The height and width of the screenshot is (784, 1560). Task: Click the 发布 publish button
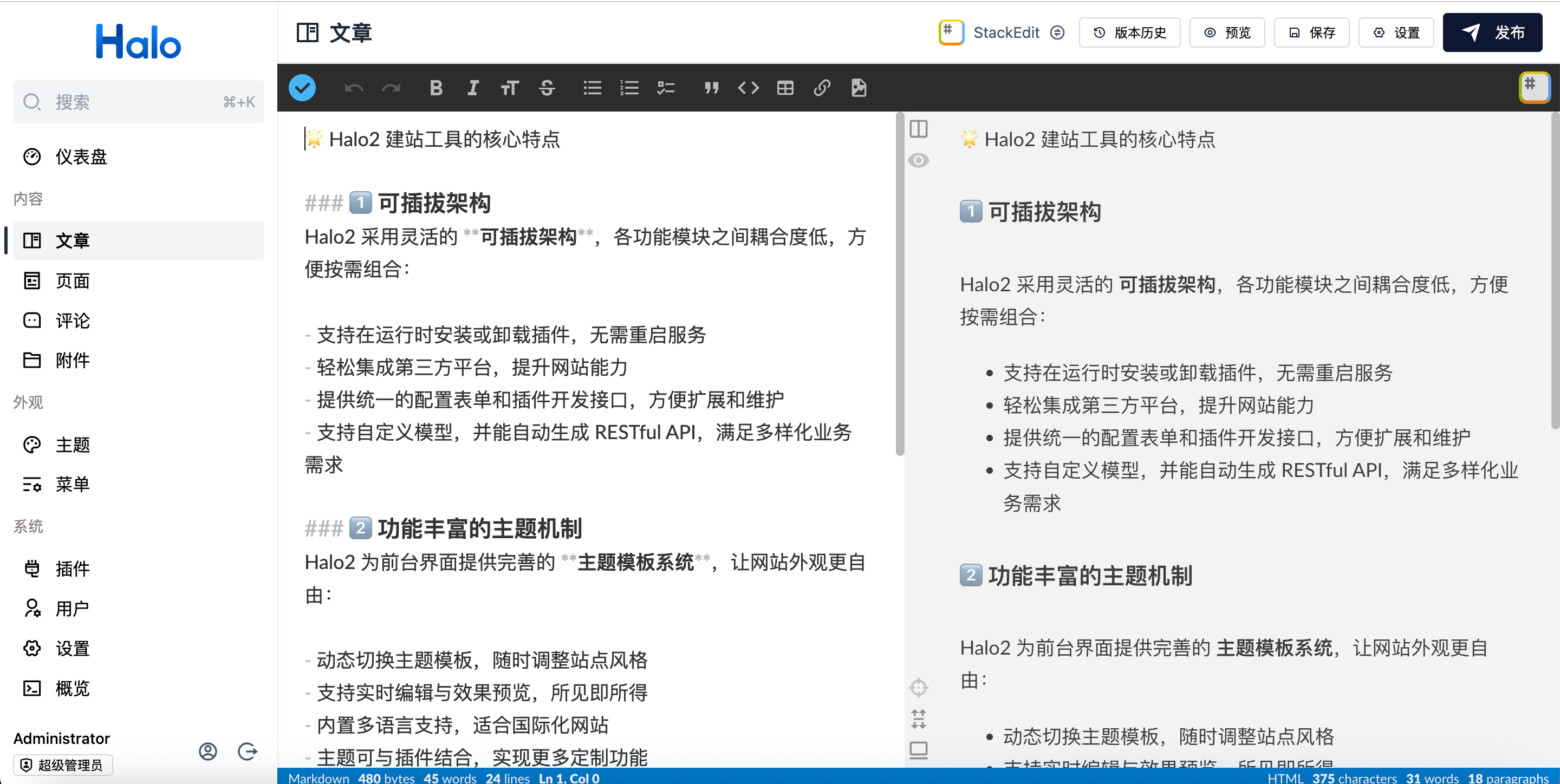point(1492,32)
